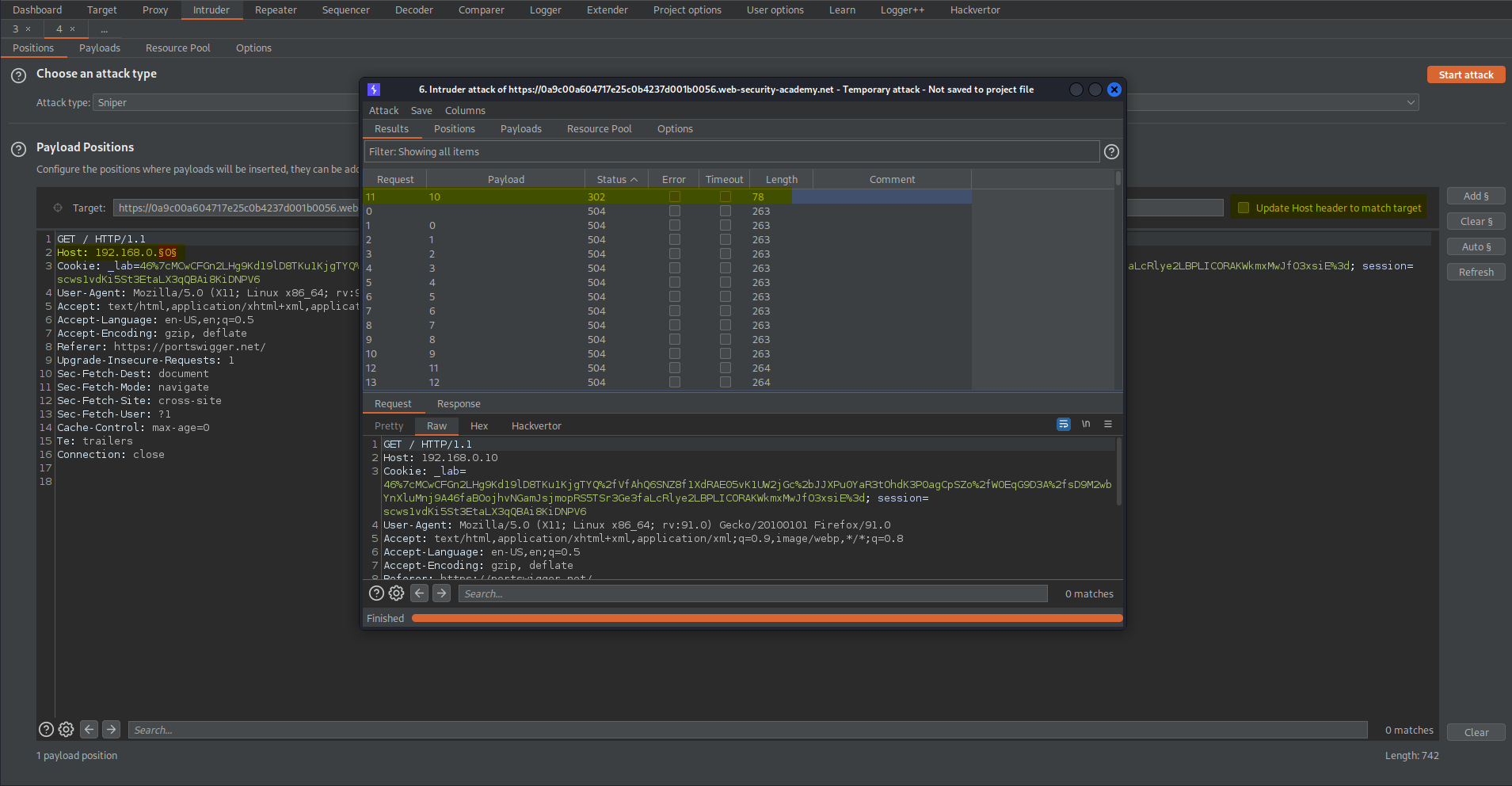Click the Payload column header
1512x786 pixels.
click(505, 180)
